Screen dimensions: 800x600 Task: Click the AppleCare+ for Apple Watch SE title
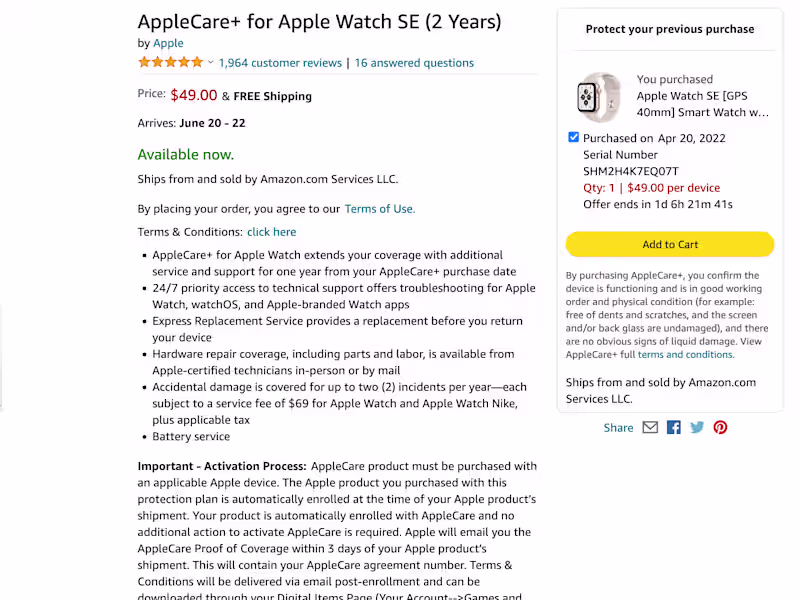point(319,21)
